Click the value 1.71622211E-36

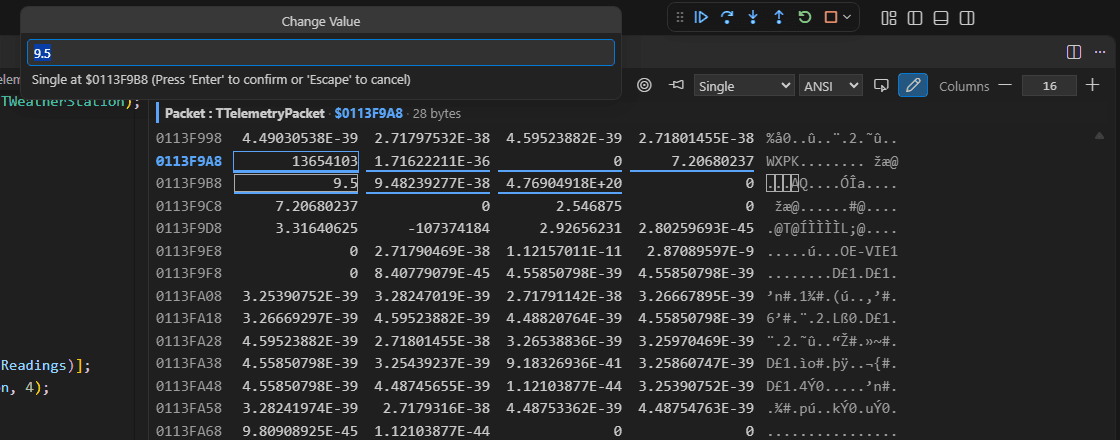431,161
